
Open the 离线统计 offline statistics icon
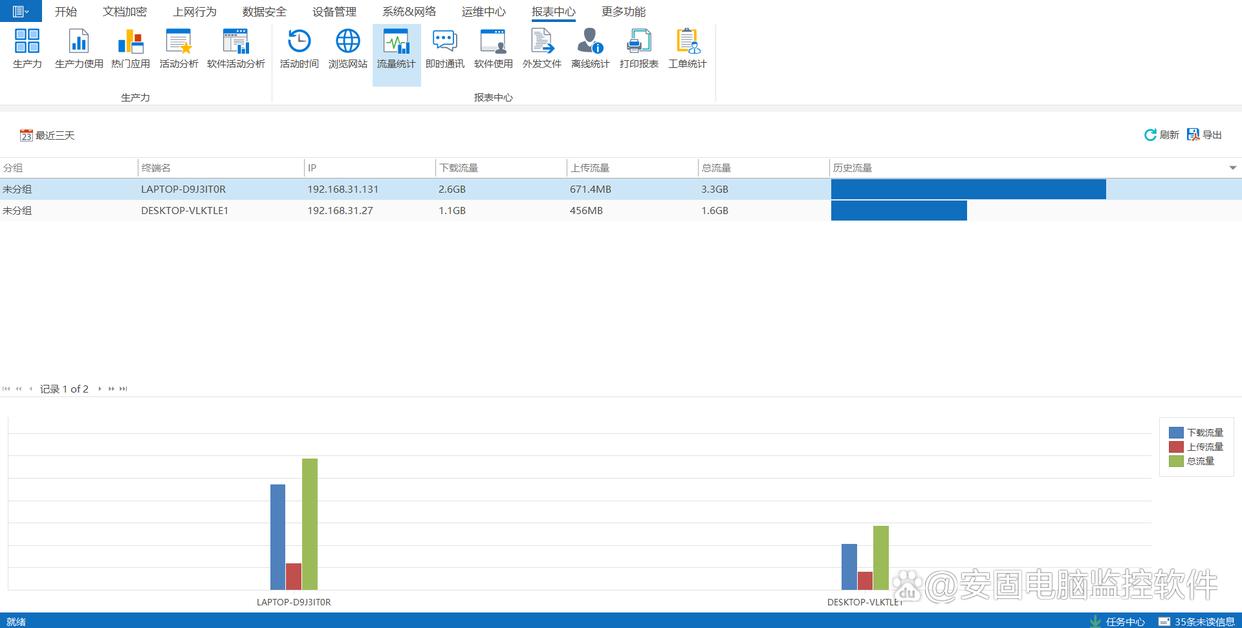pyautogui.click(x=590, y=48)
